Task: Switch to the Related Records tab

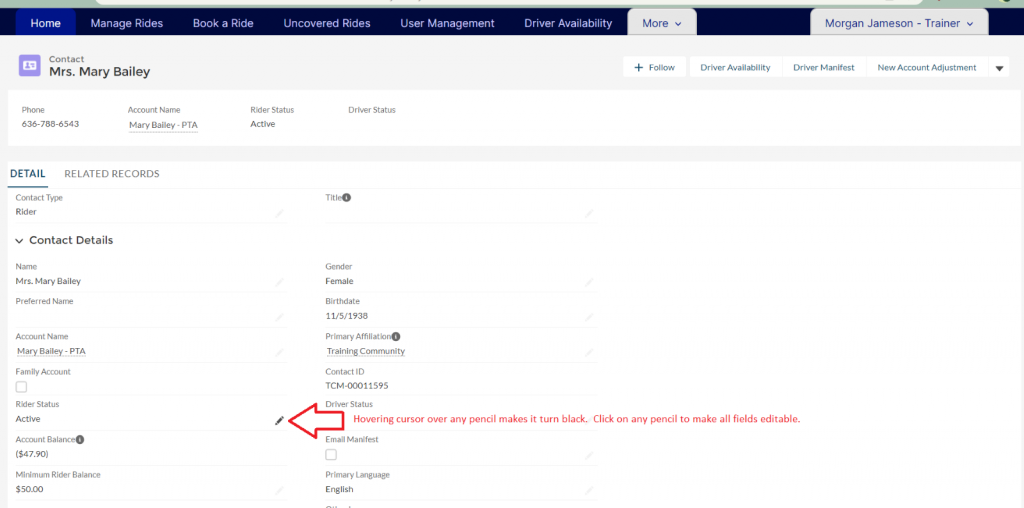Action: point(111,174)
